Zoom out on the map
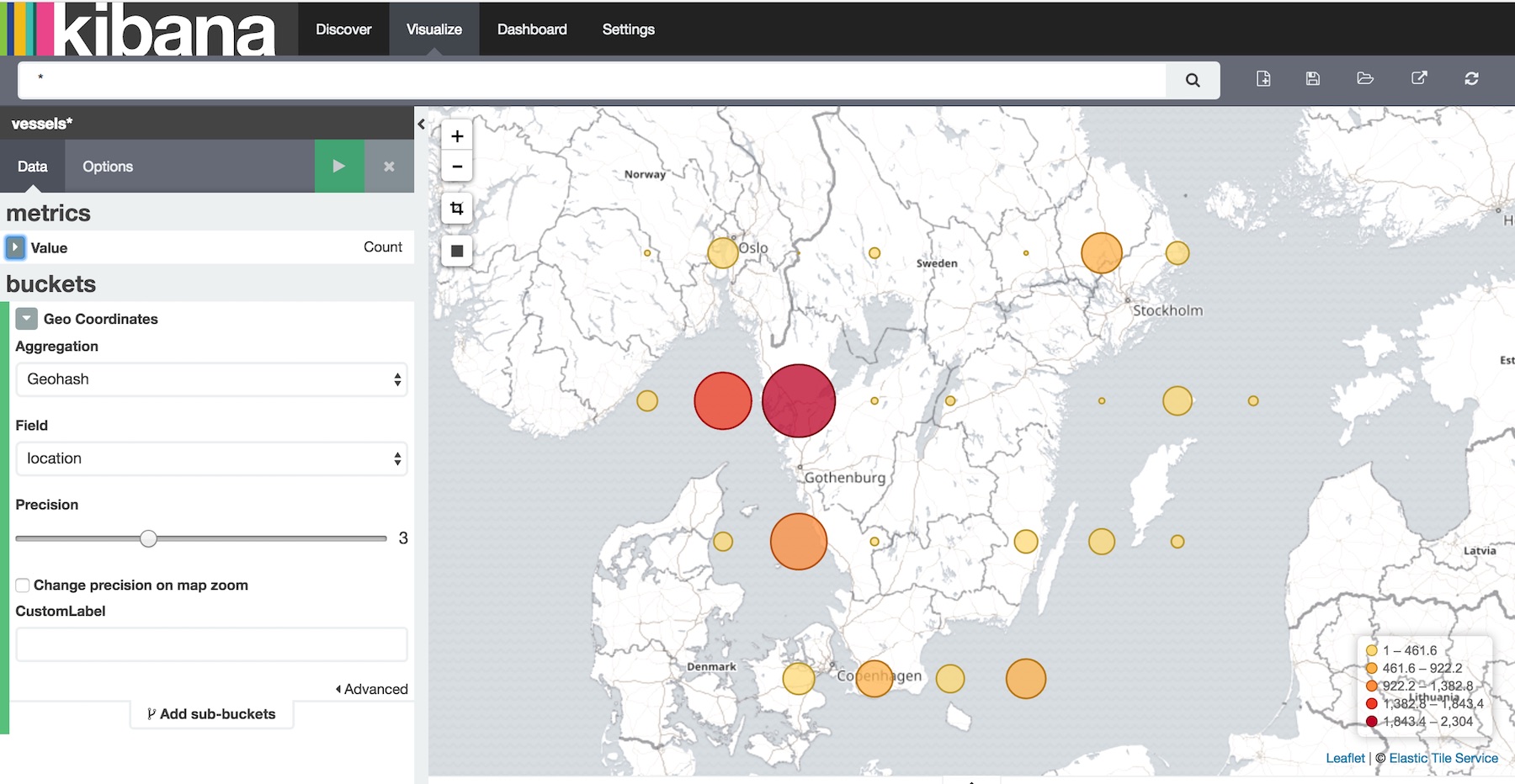 (x=457, y=167)
